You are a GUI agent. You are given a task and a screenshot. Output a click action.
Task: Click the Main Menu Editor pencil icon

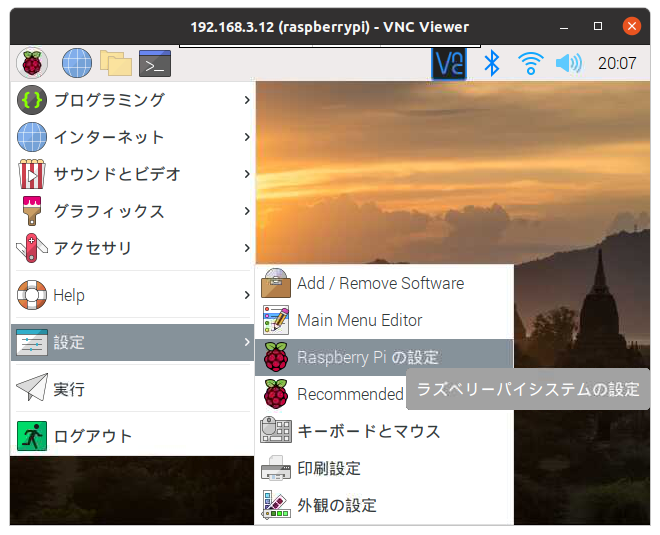276,320
